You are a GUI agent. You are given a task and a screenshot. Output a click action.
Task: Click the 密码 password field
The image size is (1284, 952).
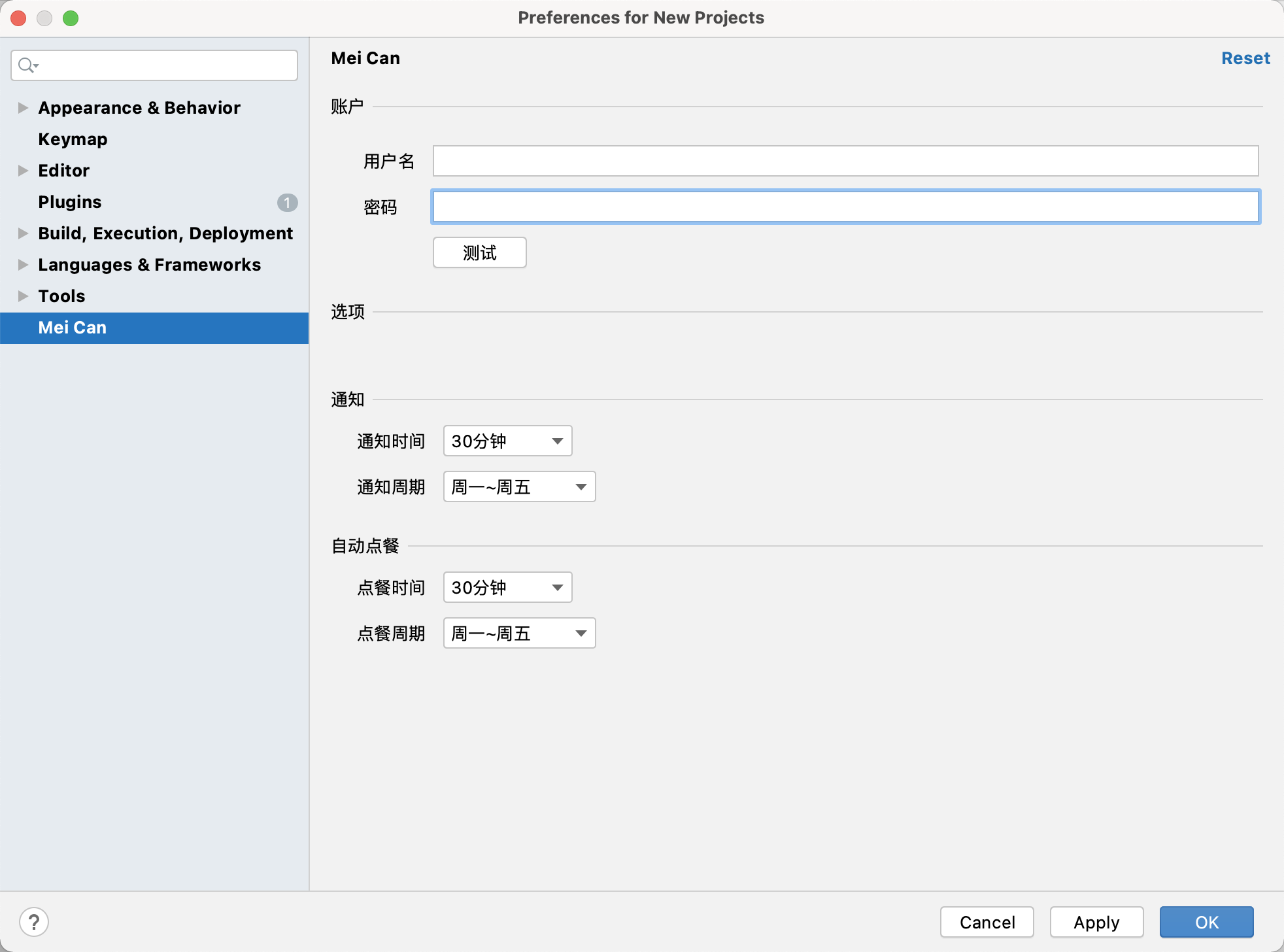click(845, 207)
